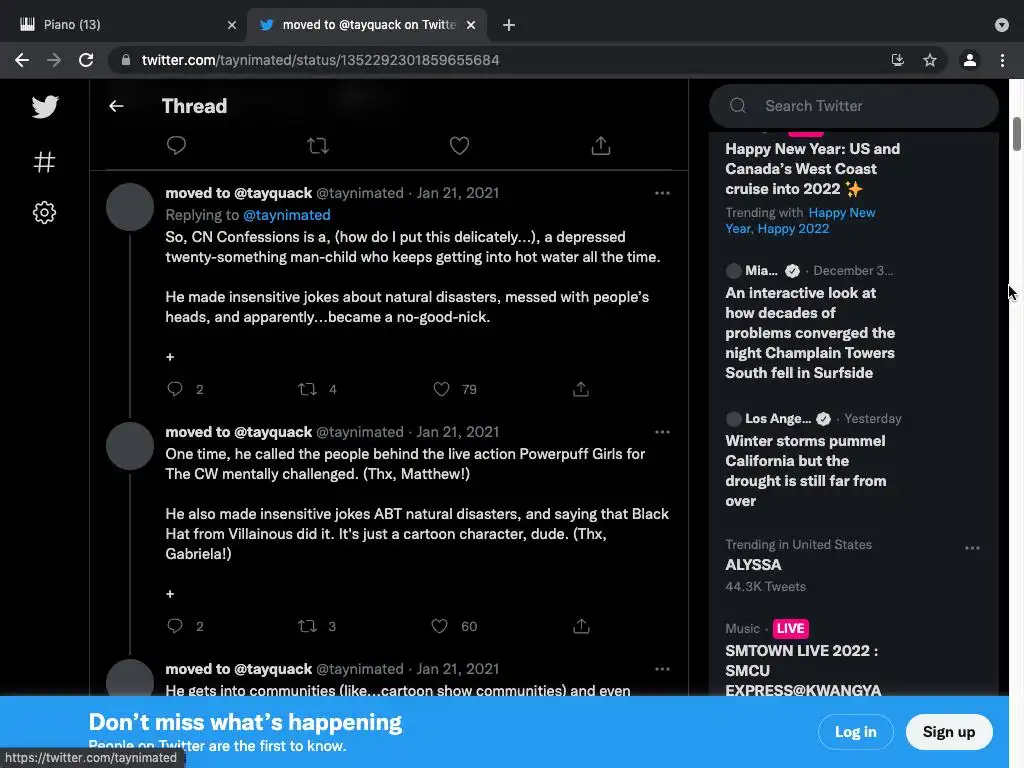This screenshot has width=1024, height=768.
Task: Open tab search dropdown at top right
Action: [1002, 25]
